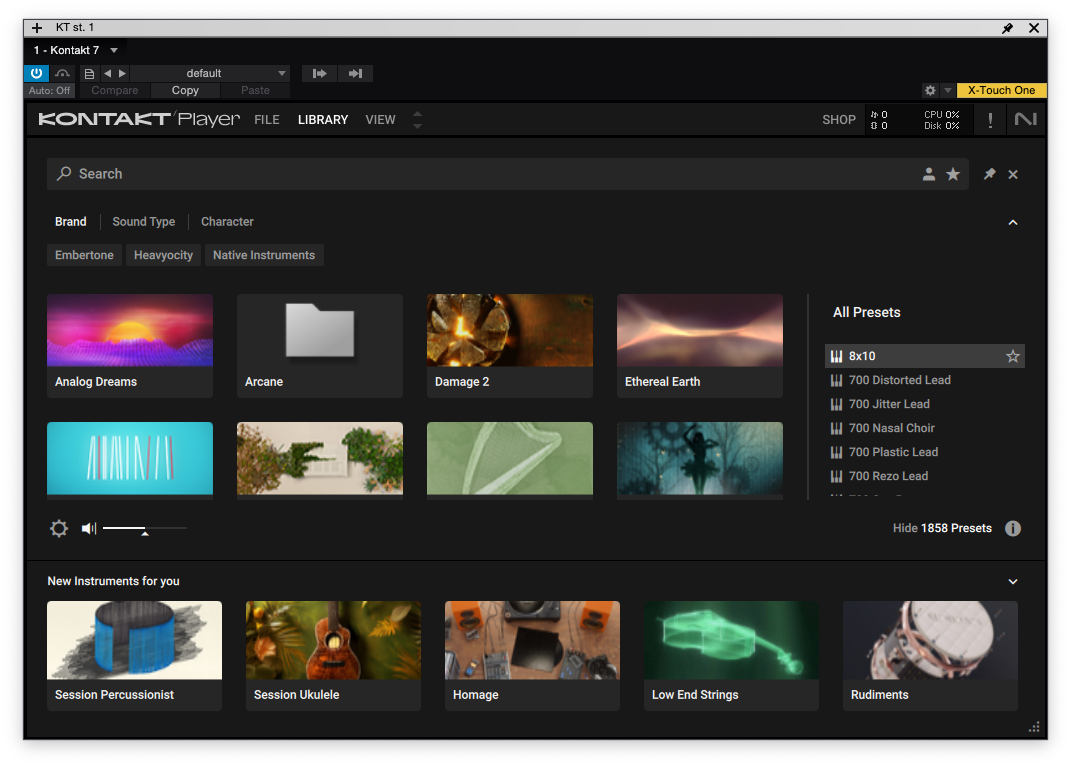Viewport: 1071px width, 767px height.
Task: Open the SHOP link
Action: click(839, 120)
